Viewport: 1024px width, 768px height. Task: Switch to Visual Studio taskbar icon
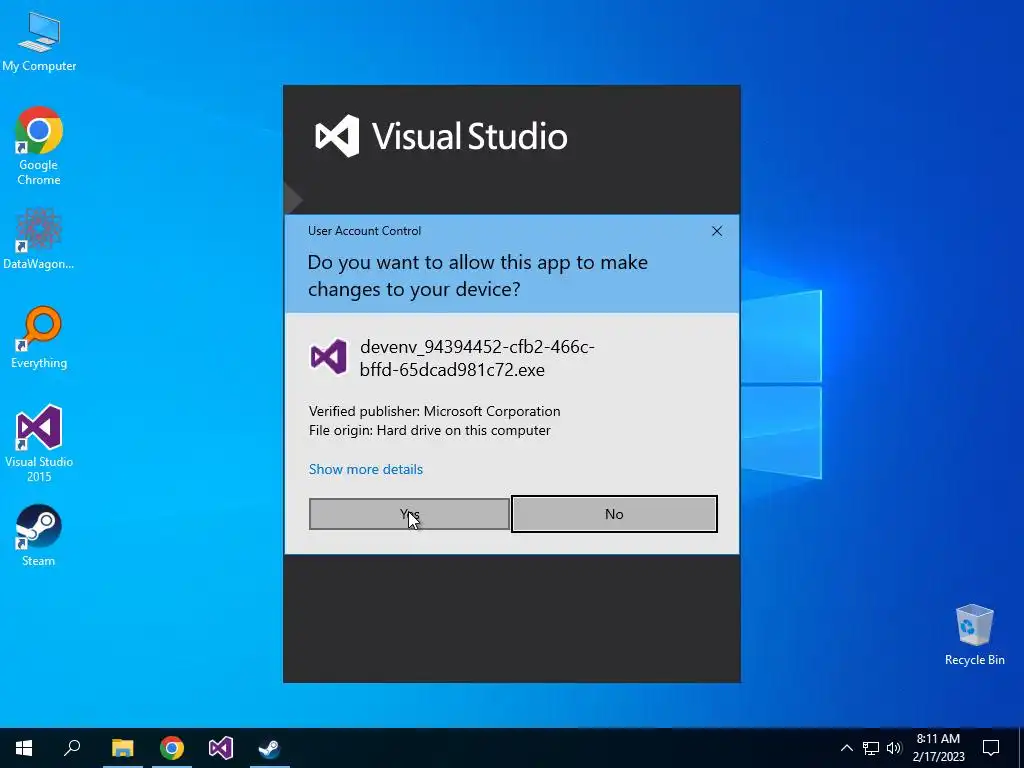coord(221,748)
